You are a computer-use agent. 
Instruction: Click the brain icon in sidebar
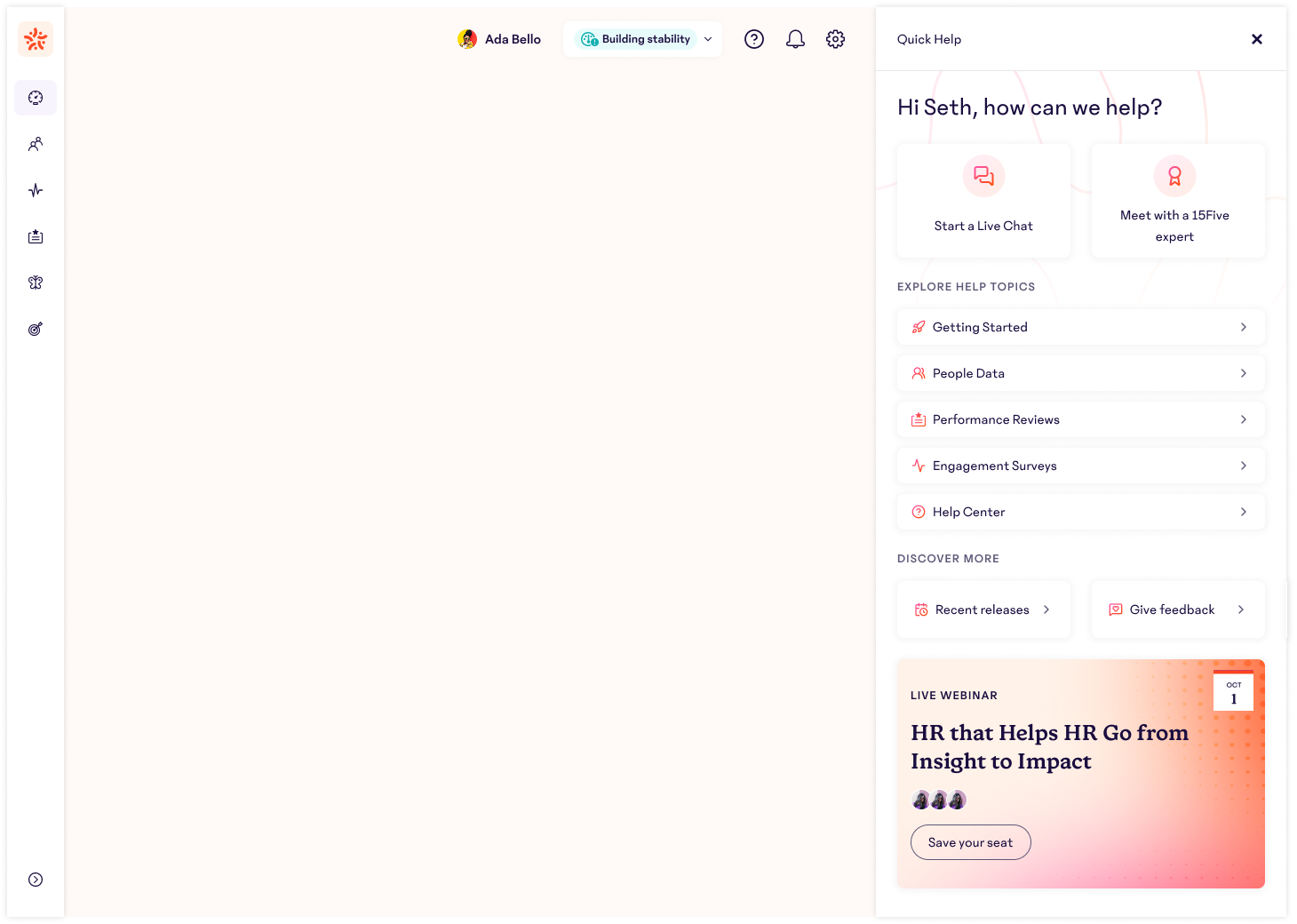coord(36,283)
